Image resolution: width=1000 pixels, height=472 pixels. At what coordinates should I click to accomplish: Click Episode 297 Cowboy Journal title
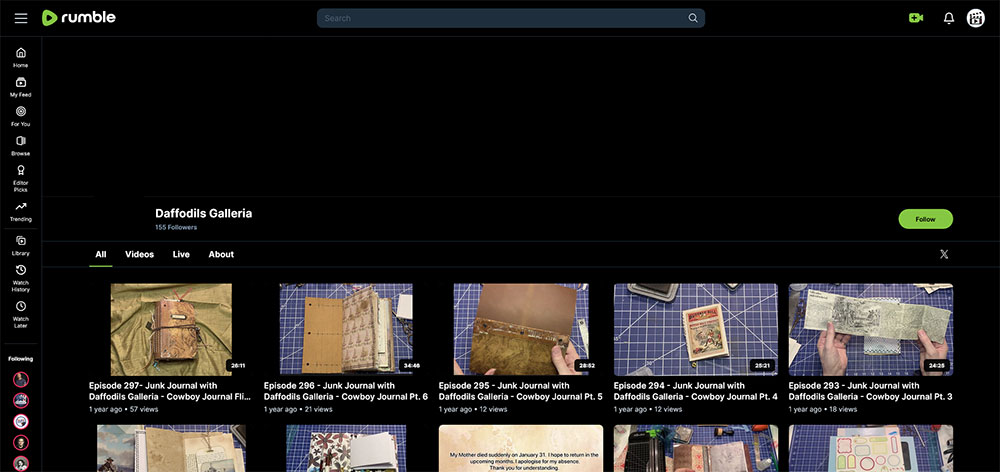pos(170,391)
